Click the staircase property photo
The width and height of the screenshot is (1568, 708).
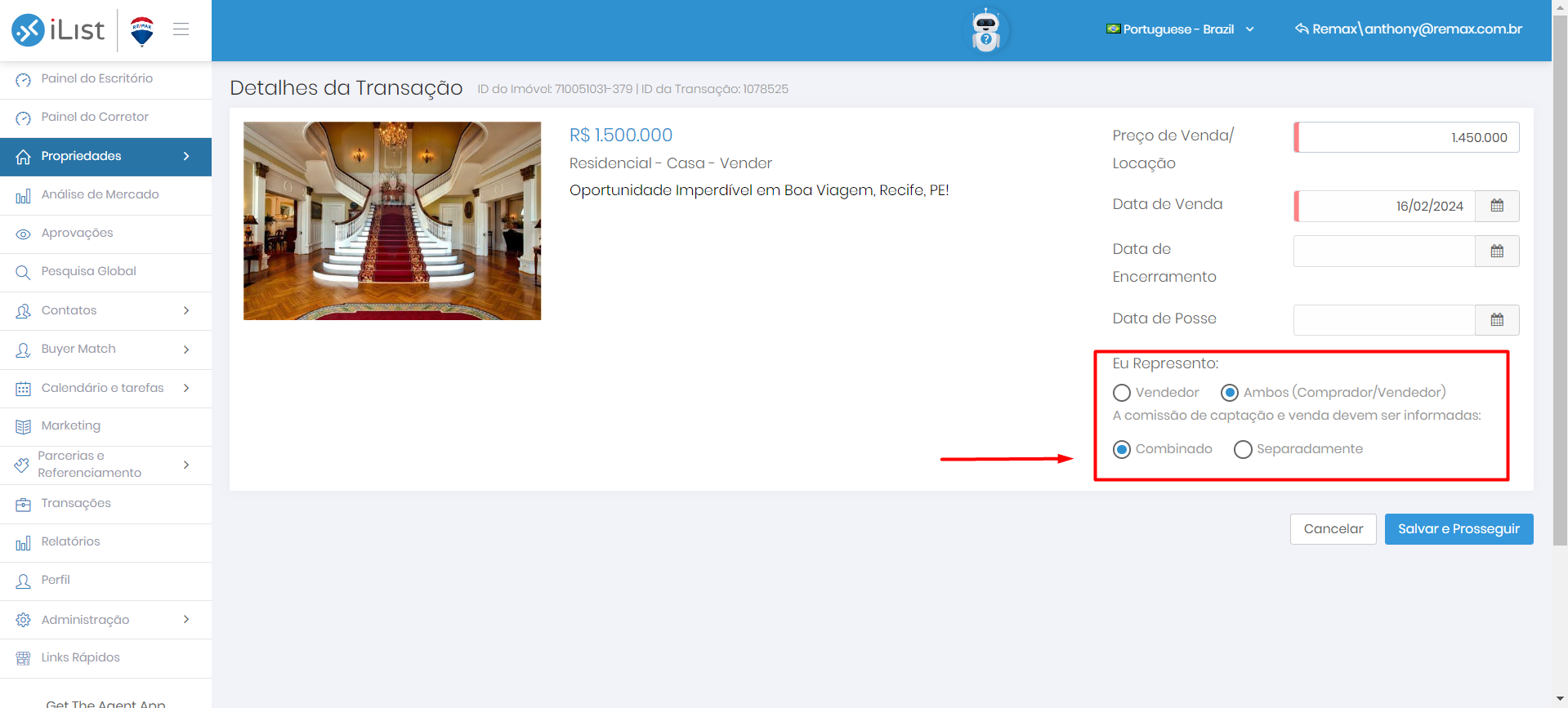pos(392,220)
